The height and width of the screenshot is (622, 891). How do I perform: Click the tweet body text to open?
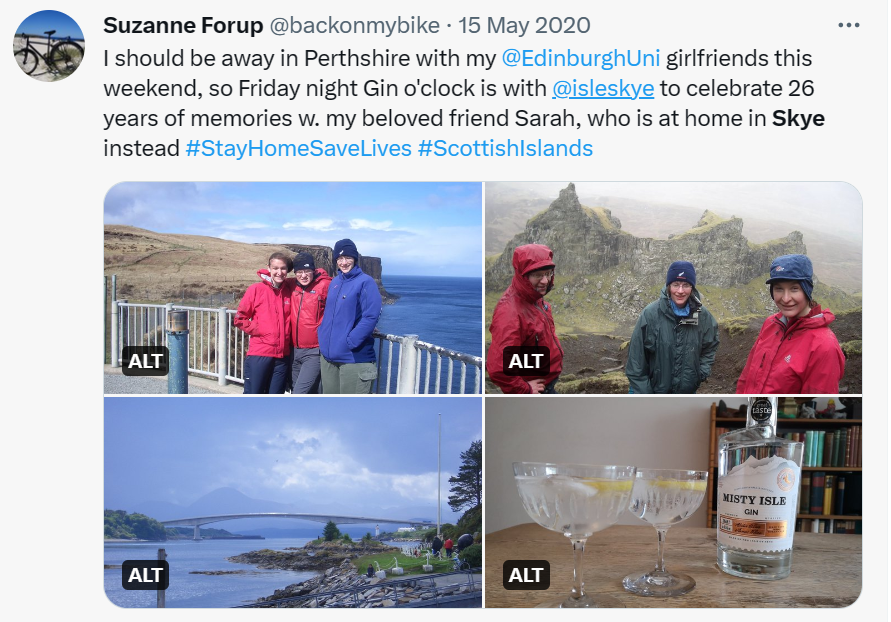464,103
